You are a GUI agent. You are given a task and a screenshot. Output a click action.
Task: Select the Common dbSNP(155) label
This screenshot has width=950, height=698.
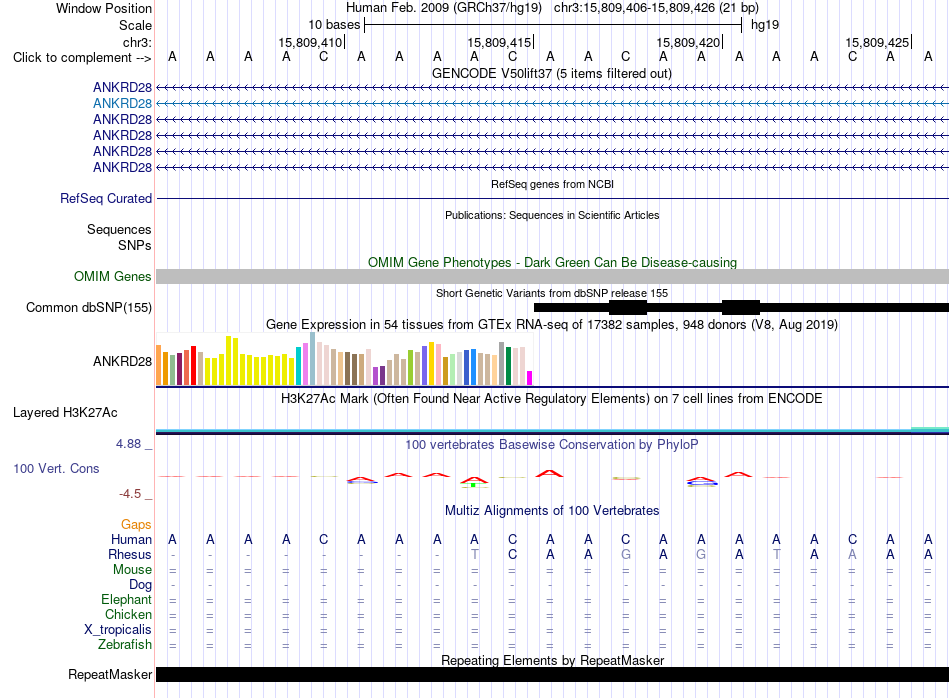[x=89, y=307]
